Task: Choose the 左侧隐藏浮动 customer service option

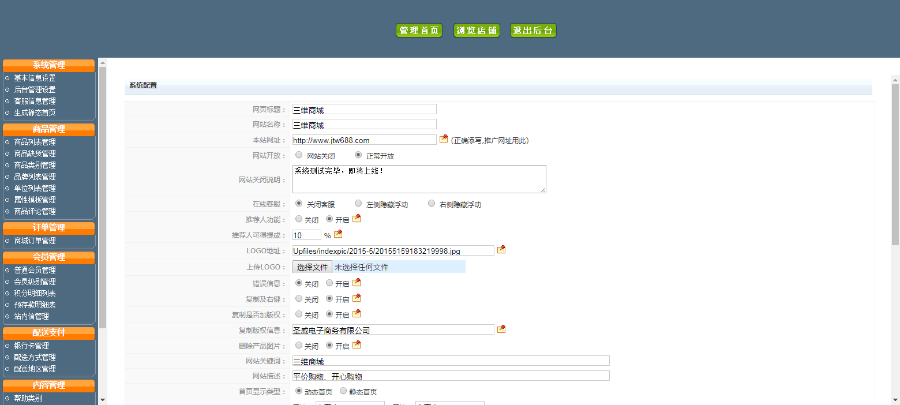Action: pyautogui.click(x=358, y=203)
